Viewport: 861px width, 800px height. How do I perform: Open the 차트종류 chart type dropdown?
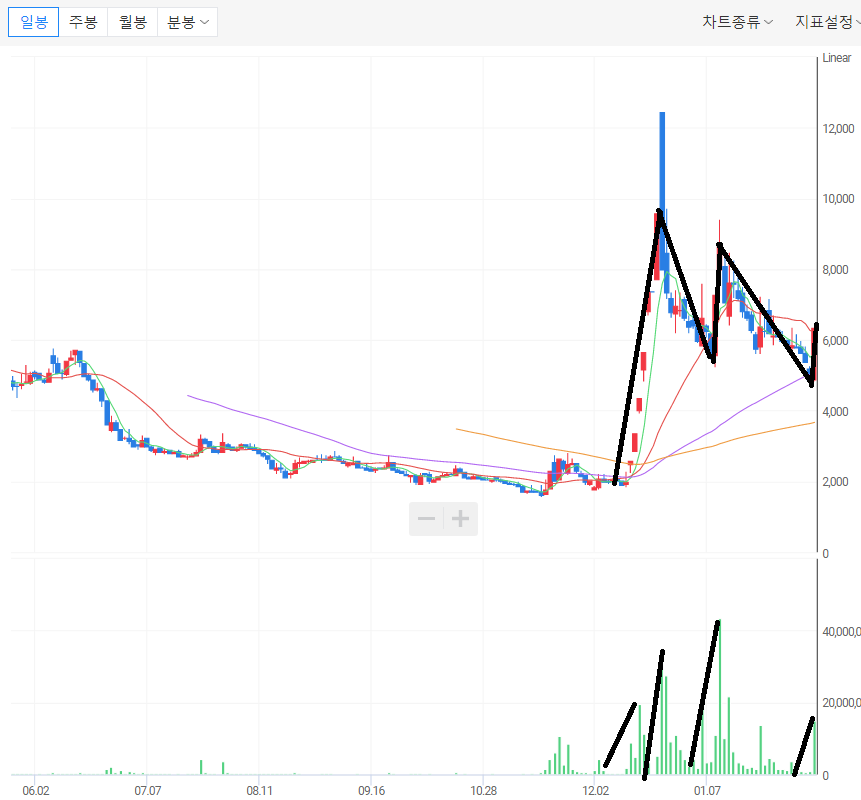pyautogui.click(x=737, y=22)
